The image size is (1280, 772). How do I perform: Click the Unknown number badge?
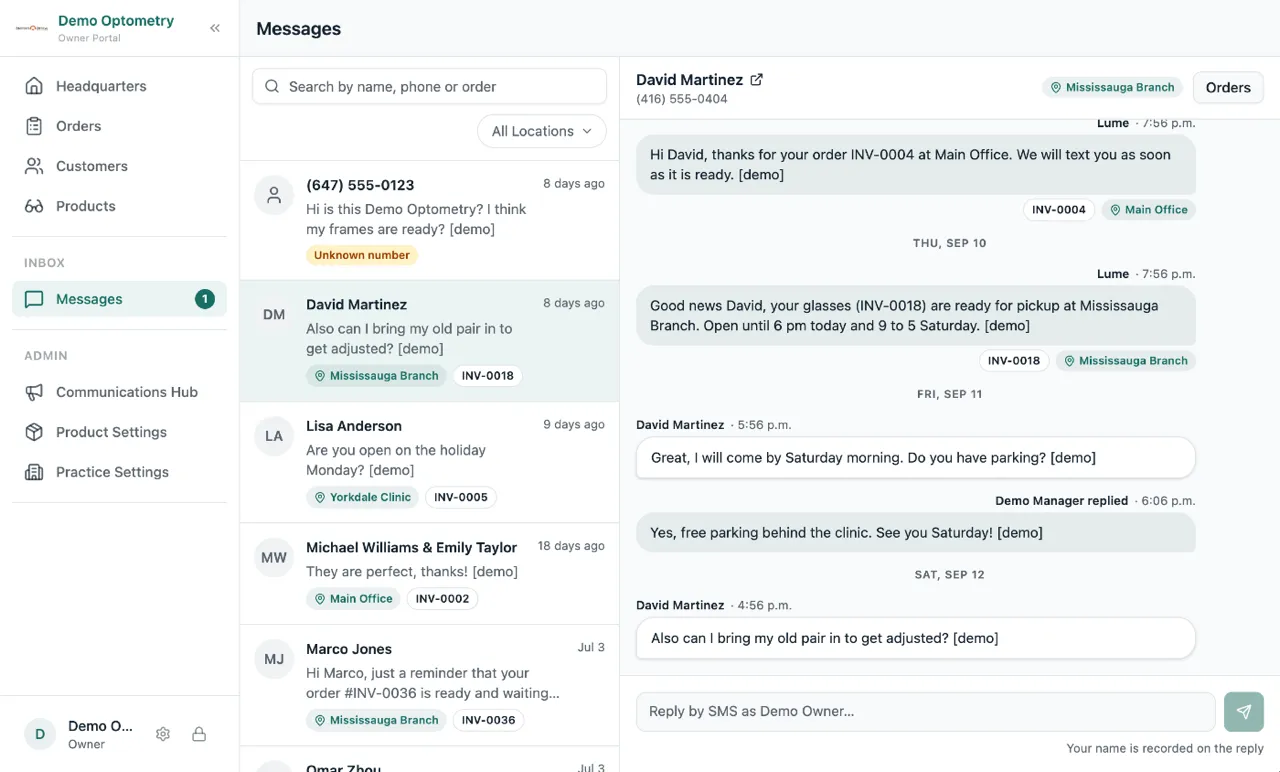click(x=362, y=255)
